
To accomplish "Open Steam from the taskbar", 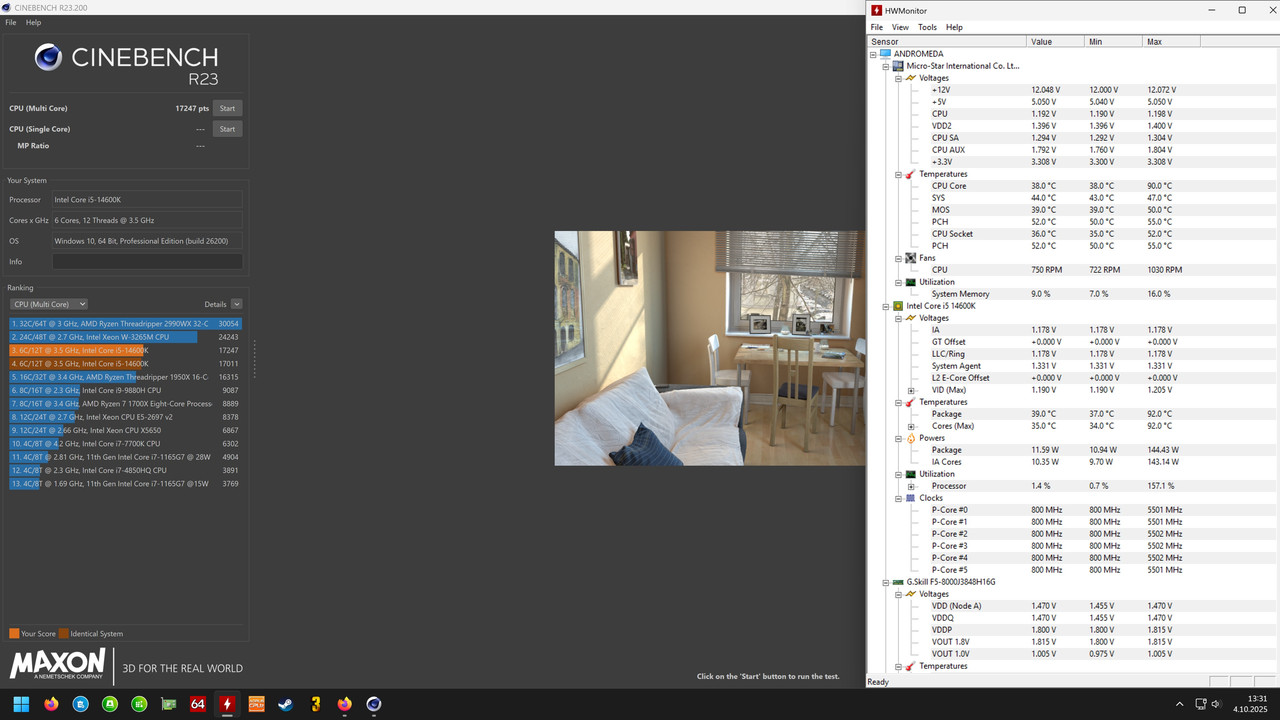I will (286, 704).
